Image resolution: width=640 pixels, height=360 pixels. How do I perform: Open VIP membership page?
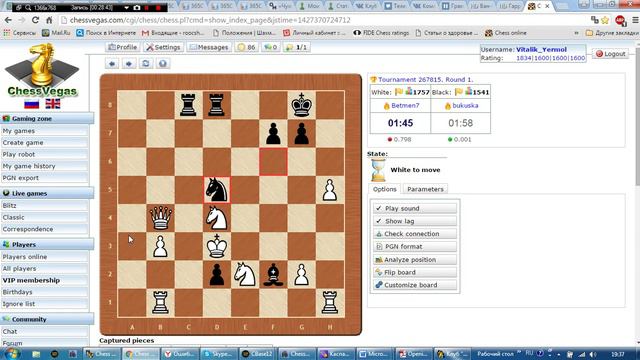[x=44, y=280]
